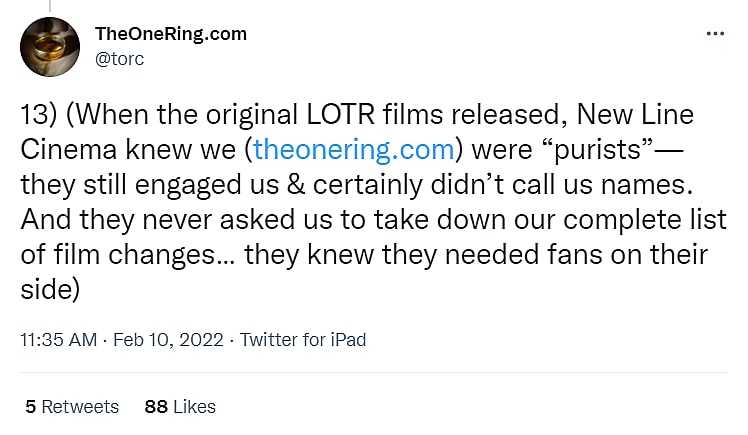748x435 pixels.
Task: Open the tweet's three-dot More menu
Action: tap(715, 33)
